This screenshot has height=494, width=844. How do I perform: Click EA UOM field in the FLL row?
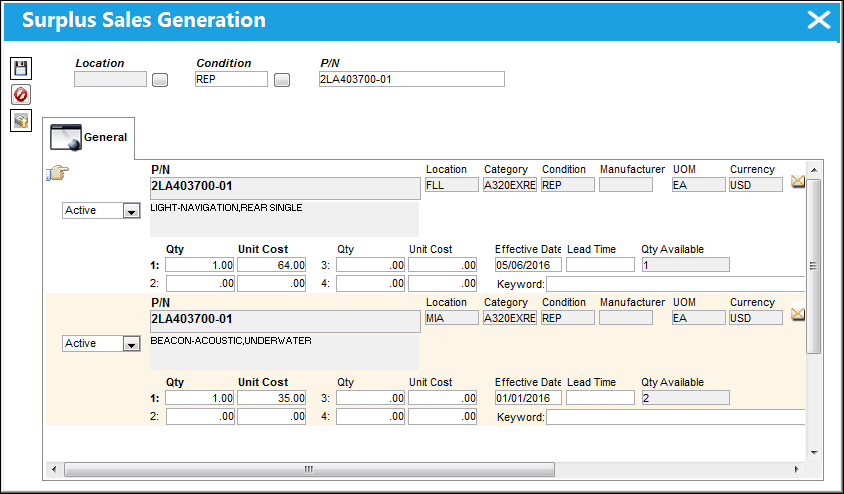pyautogui.click(x=699, y=185)
